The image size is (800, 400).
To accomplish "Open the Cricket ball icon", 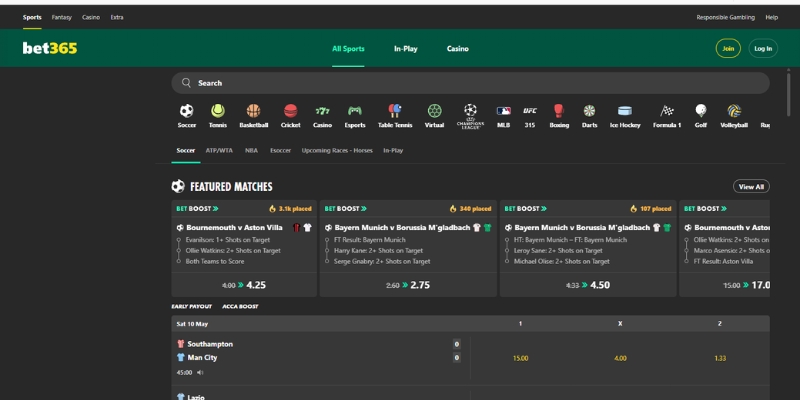I will coord(290,111).
